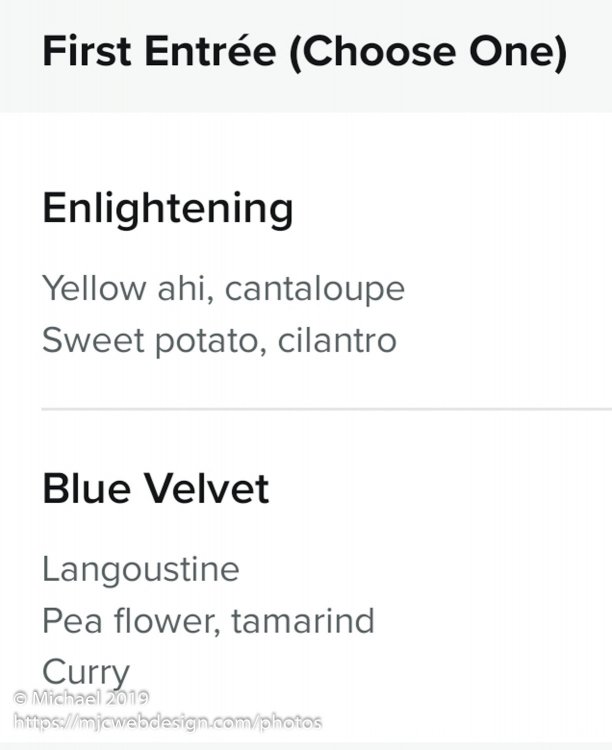The width and height of the screenshot is (612, 750).
Task: Click the Curry ingredient text
Action: tap(86, 673)
